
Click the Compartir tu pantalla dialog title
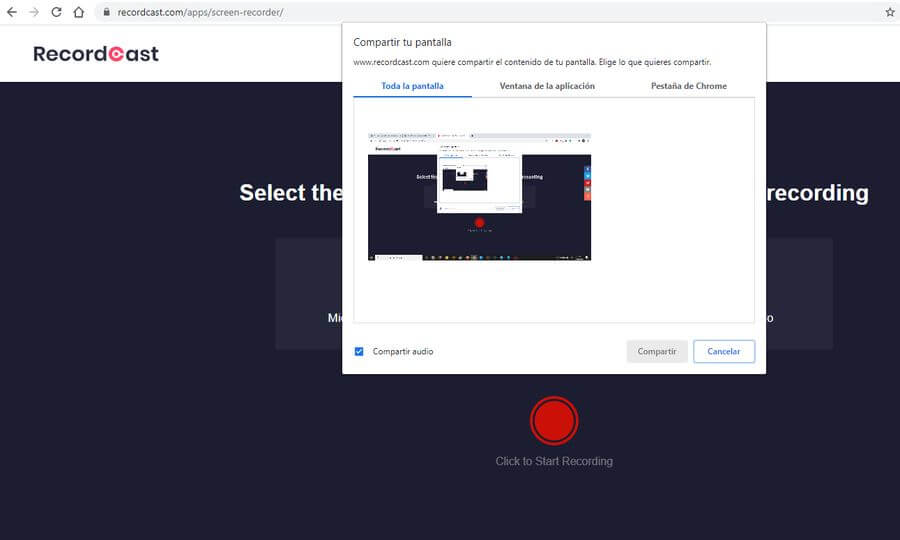click(402, 42)
